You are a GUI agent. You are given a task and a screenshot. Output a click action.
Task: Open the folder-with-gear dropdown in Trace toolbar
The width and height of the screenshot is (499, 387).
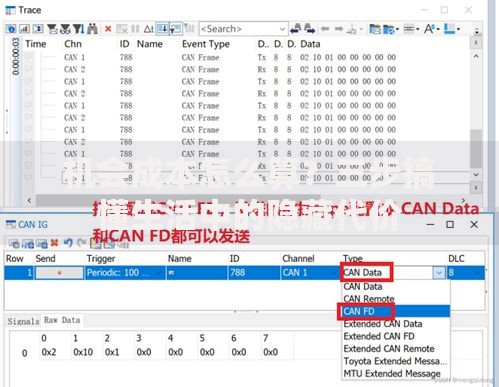pos(390,29)
